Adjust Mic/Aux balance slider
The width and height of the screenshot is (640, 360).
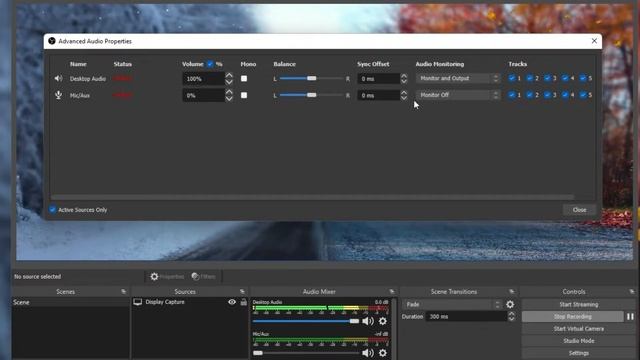tap(311, 95)
